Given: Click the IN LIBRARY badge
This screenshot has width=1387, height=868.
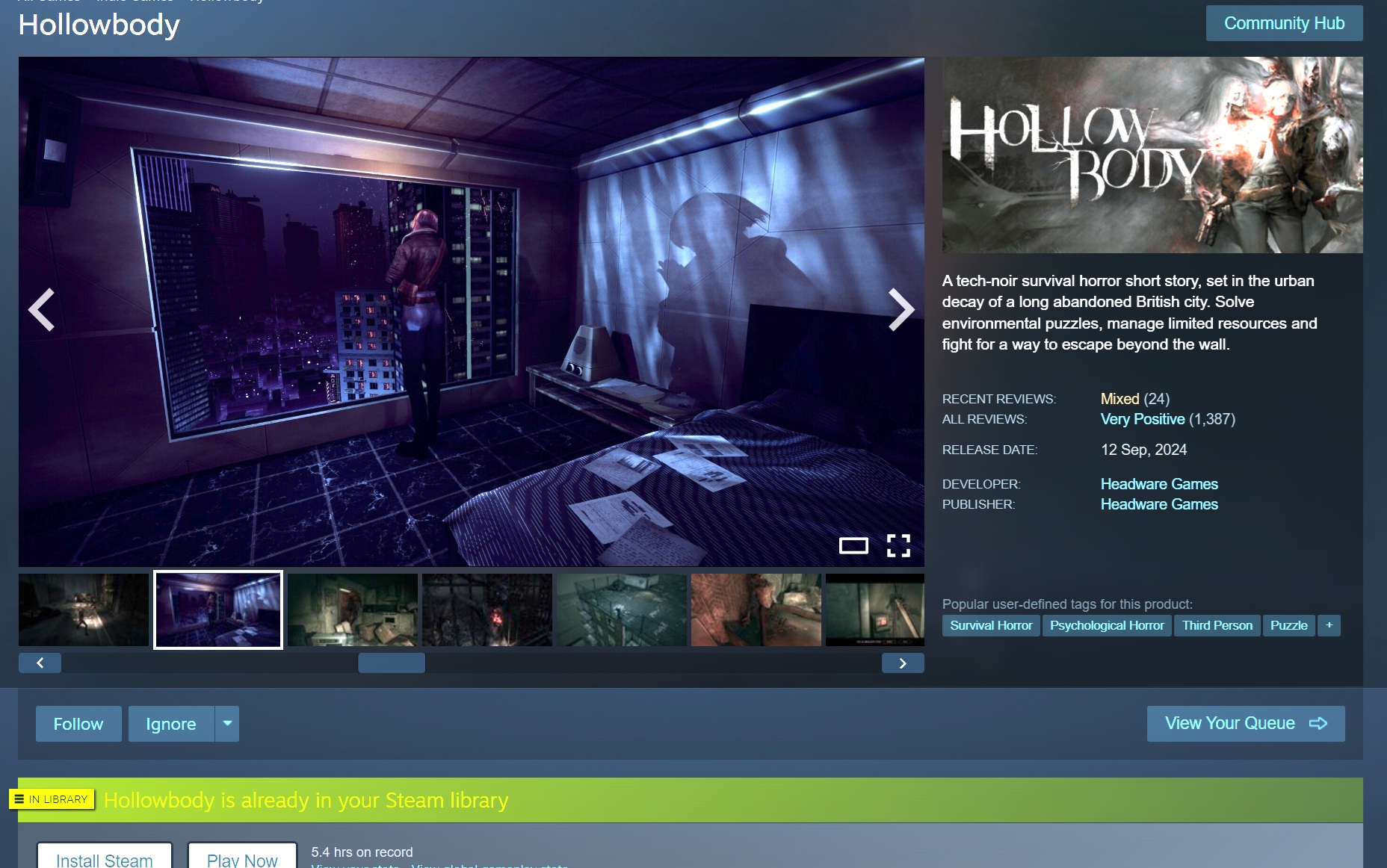Looking at the screenshot, I should click(x=52, y=799).
